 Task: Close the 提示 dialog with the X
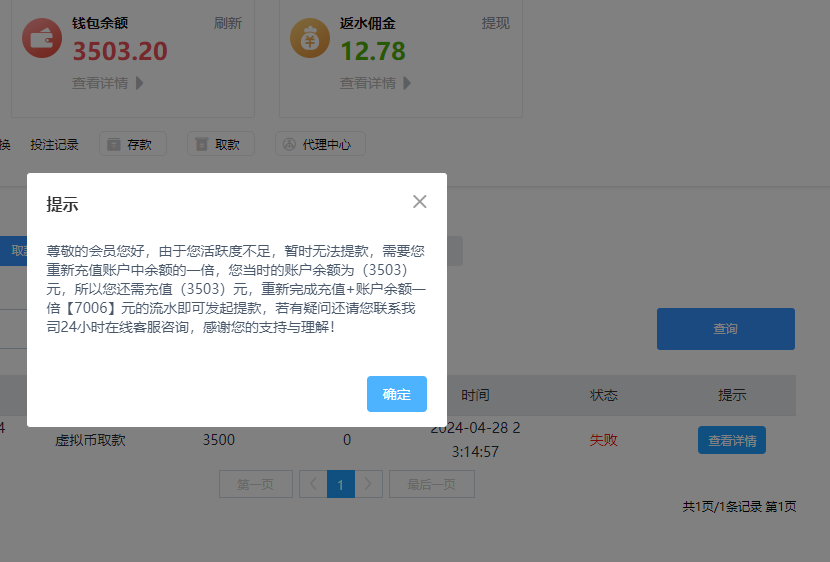point(420,202)
